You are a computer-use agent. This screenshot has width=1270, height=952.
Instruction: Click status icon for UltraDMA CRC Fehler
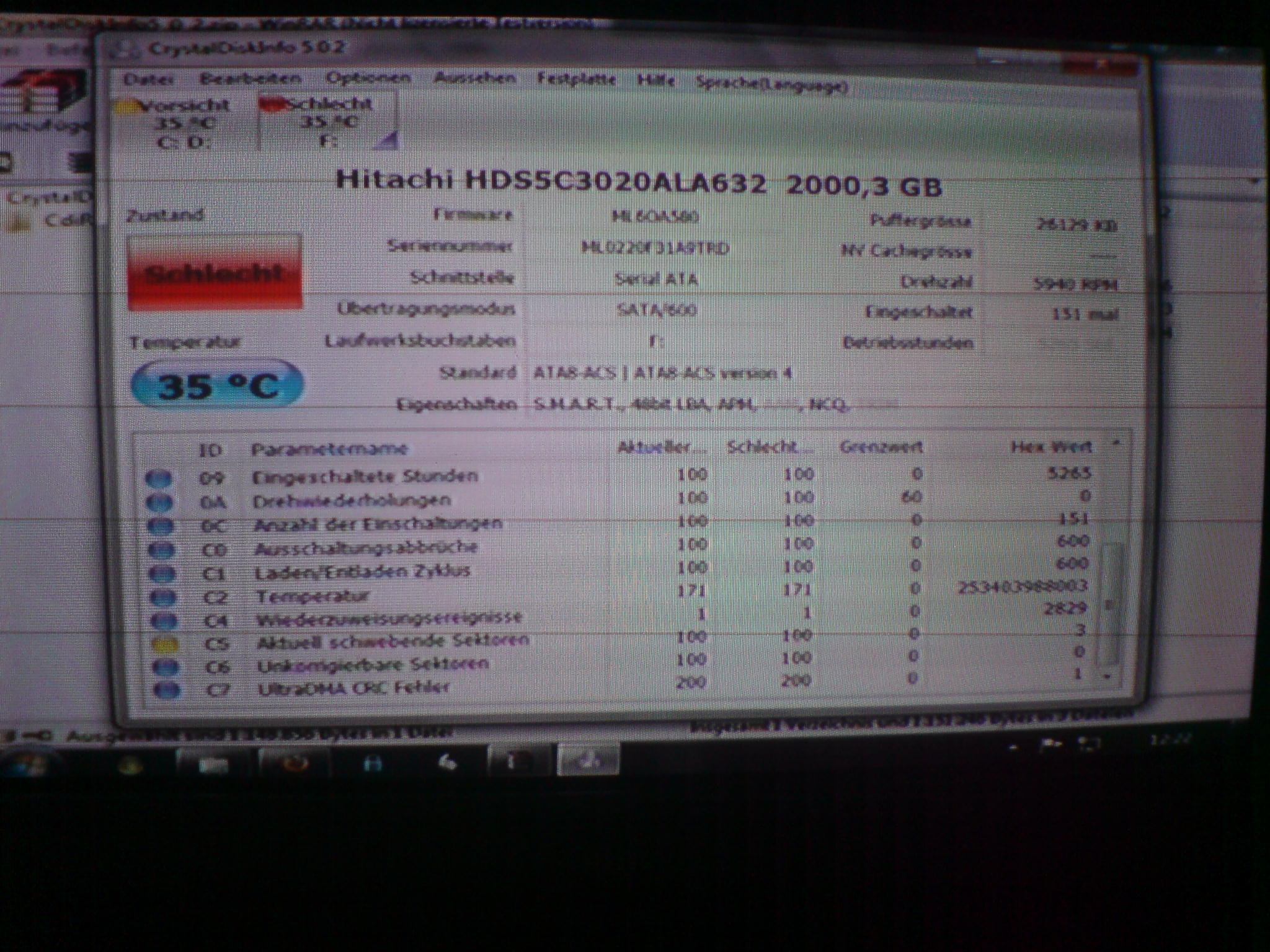click(x=167, y=690)
